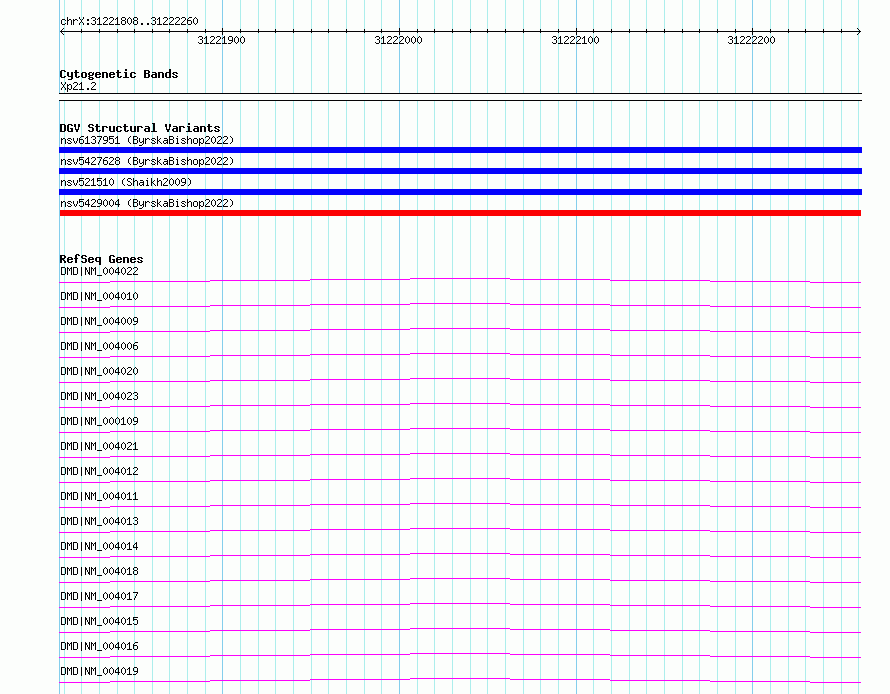
Task: Select transcript DMD|NM_004009
Action: (x=99, y=321)
